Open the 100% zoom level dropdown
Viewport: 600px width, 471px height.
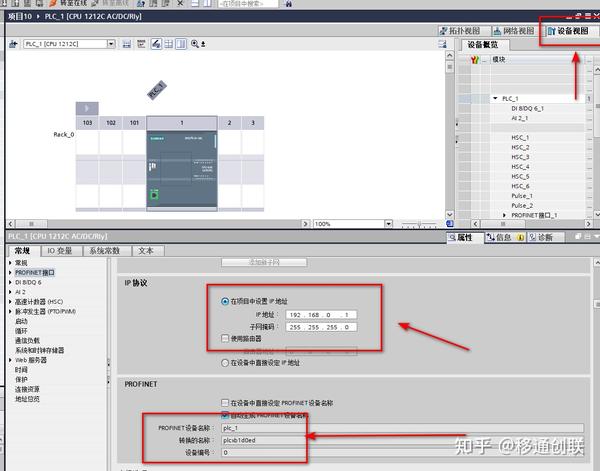[388, 224]
